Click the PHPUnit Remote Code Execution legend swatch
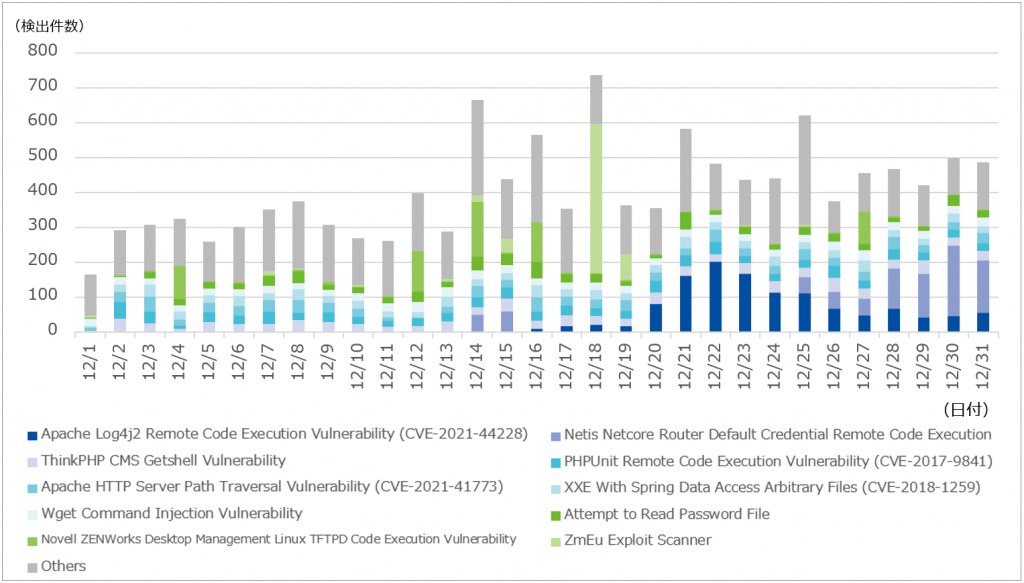 point(555,462)
